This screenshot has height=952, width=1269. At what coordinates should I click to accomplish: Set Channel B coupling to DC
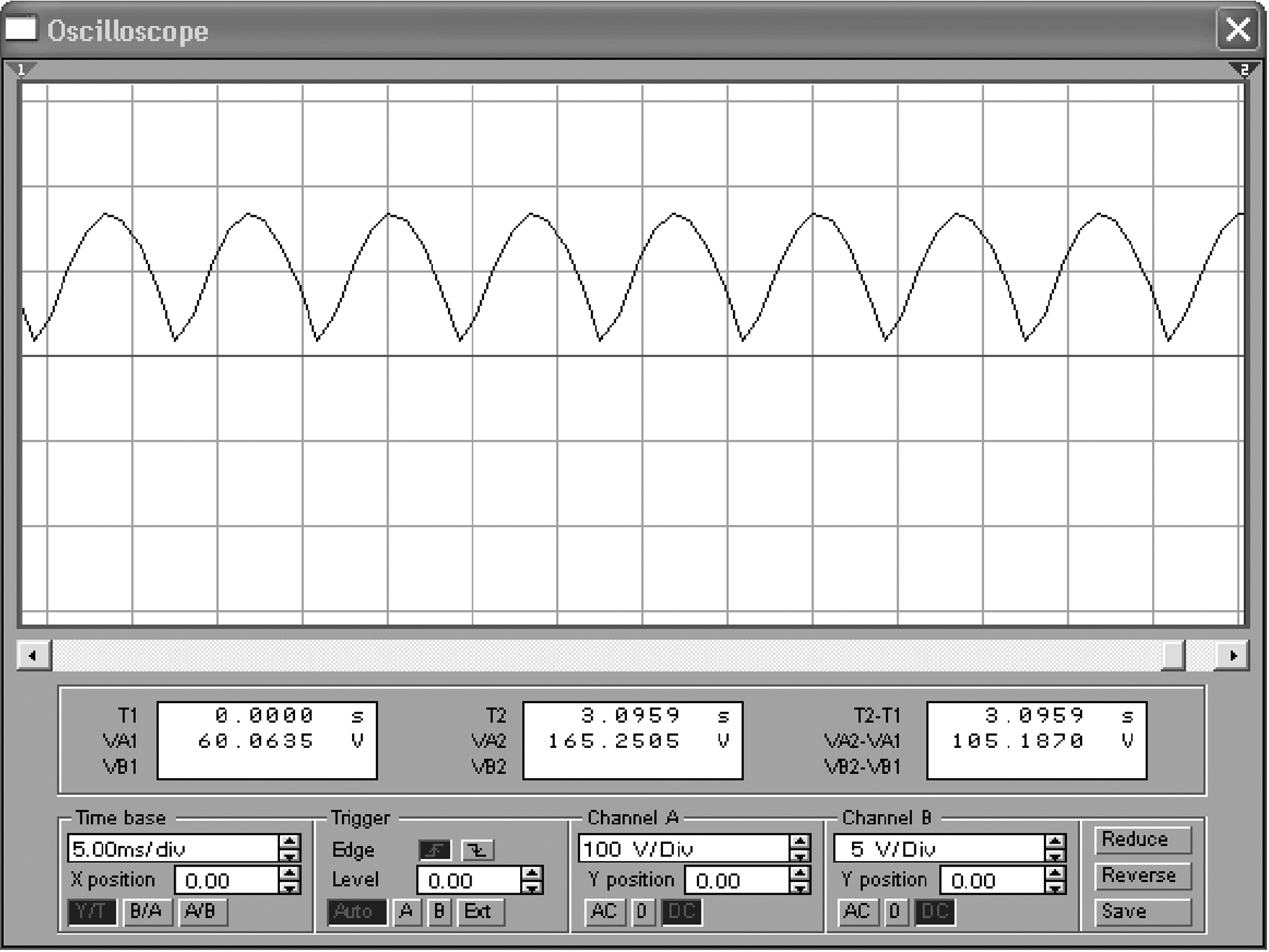coord(934,912)
